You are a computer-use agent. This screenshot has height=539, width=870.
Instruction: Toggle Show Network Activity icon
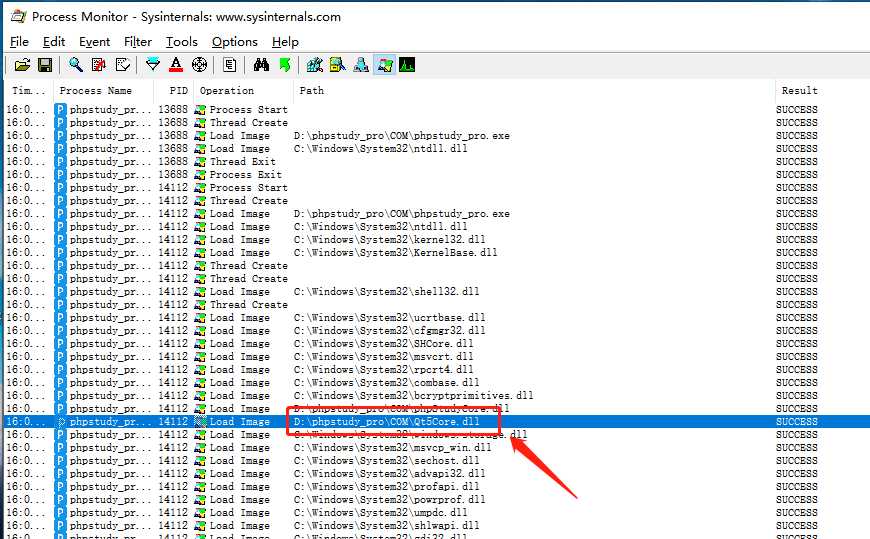361,66
